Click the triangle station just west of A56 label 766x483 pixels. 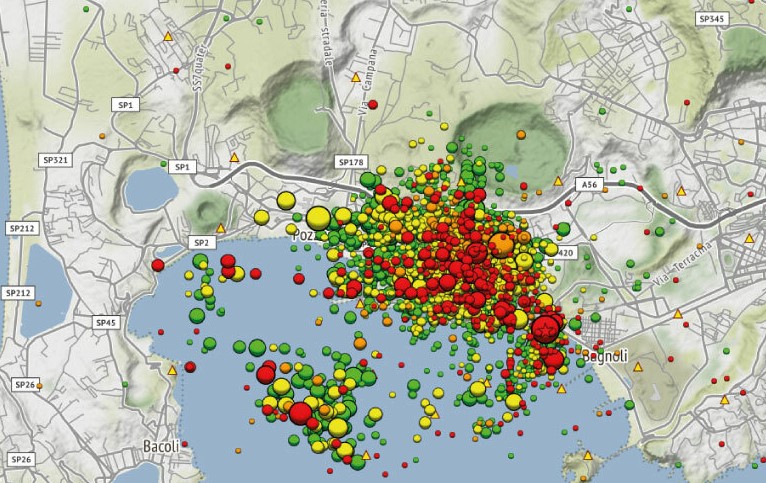click(x=558, y=181)
